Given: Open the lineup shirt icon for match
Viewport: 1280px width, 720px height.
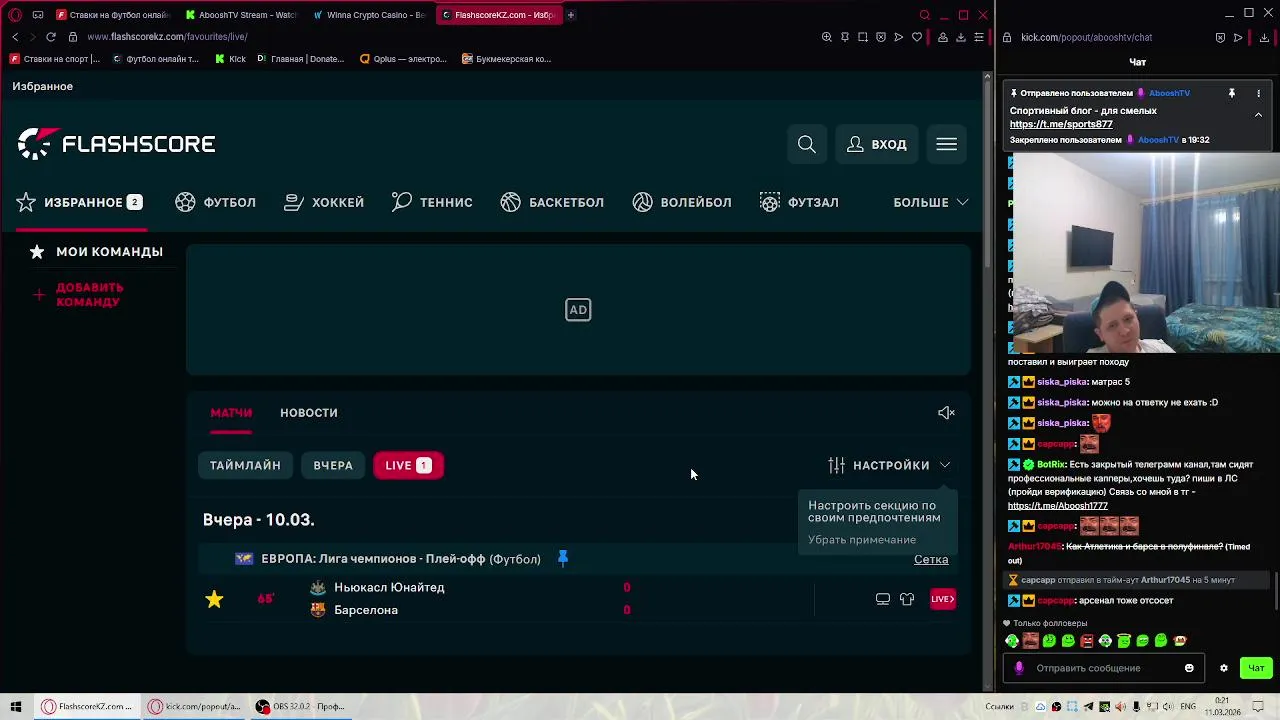Looking at the screenshot, I should pyautogui.click(x=907, y=599).
